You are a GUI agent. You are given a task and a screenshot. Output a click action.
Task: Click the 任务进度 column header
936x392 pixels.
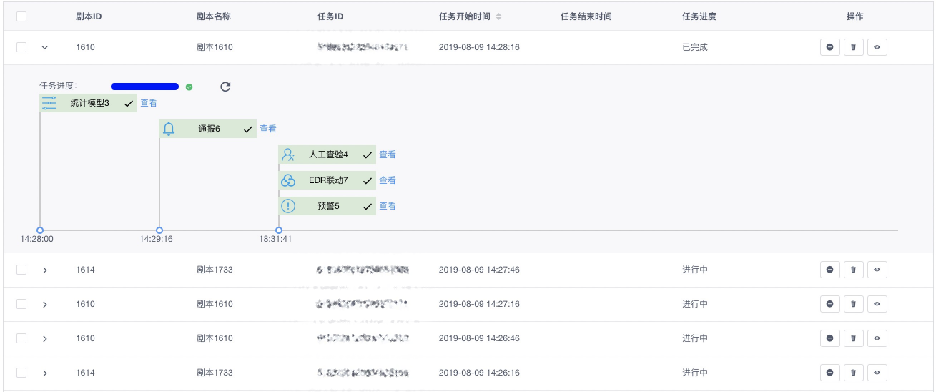tap(699, 17)
